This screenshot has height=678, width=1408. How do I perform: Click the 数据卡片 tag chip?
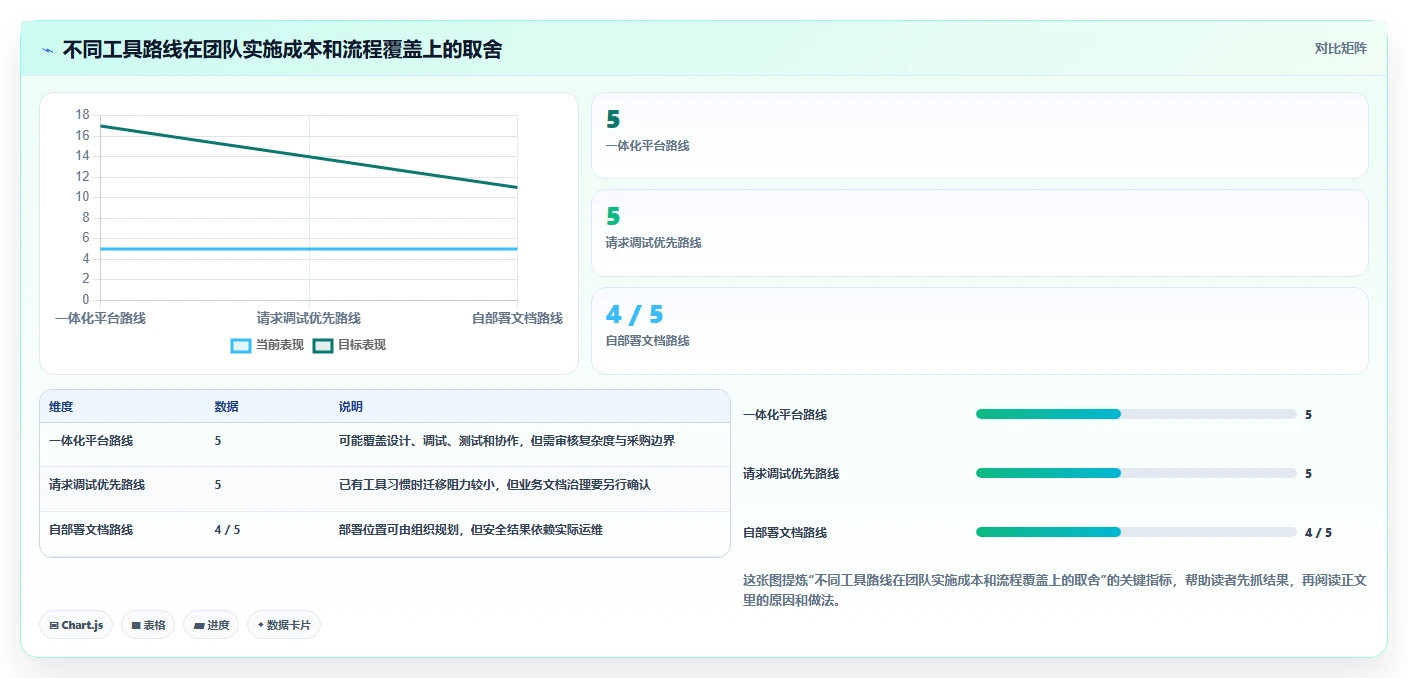point(284,625)
